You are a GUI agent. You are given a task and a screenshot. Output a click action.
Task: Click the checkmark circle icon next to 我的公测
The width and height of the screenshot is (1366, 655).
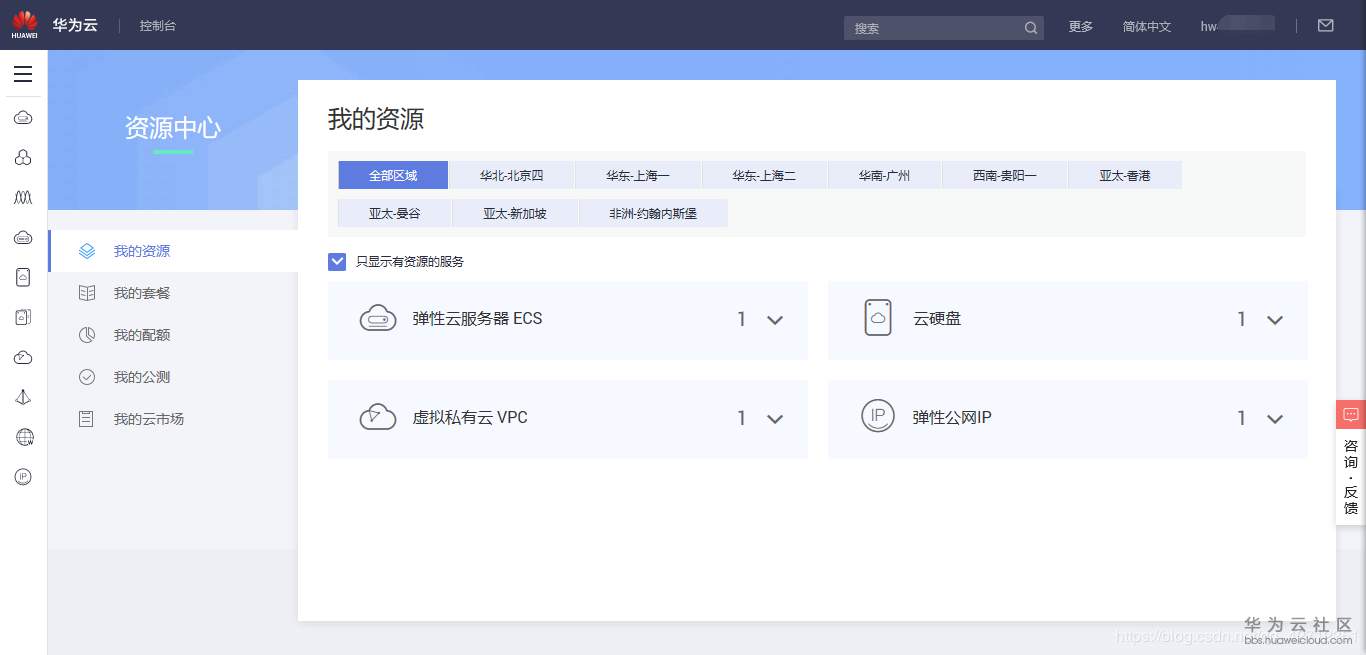click(87, 377)
